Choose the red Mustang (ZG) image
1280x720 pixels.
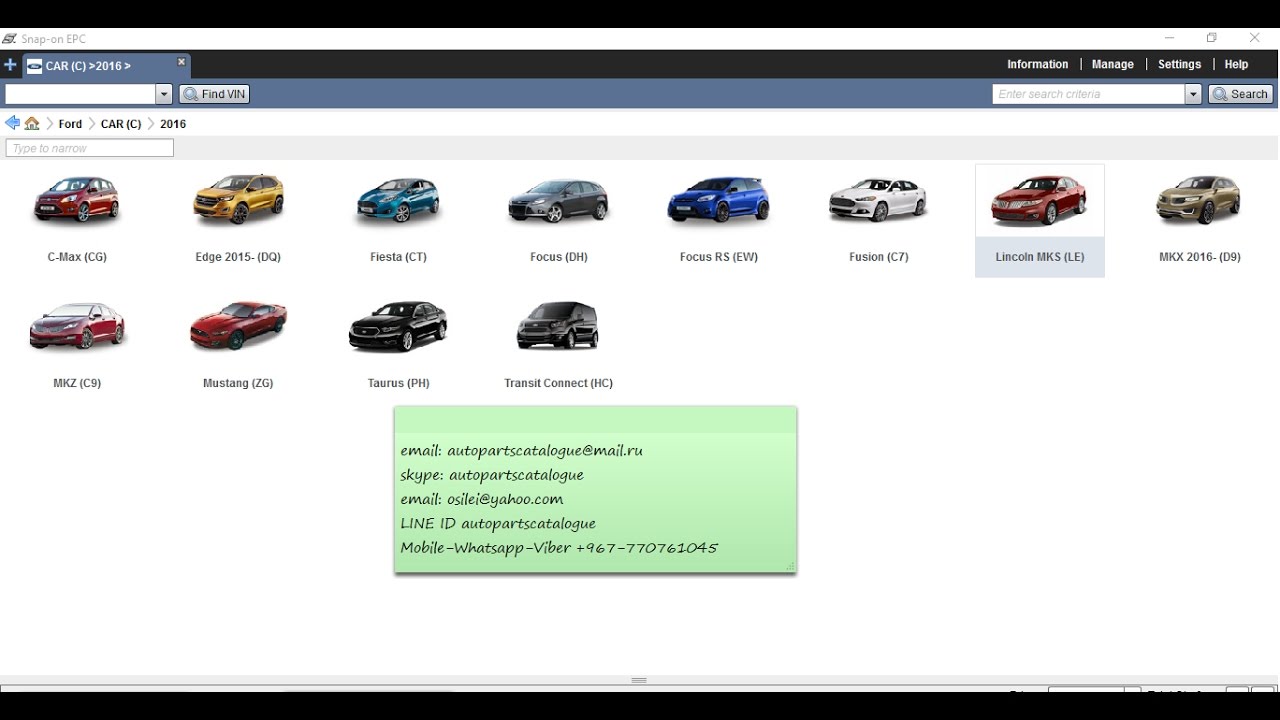(x=238, y=326)
